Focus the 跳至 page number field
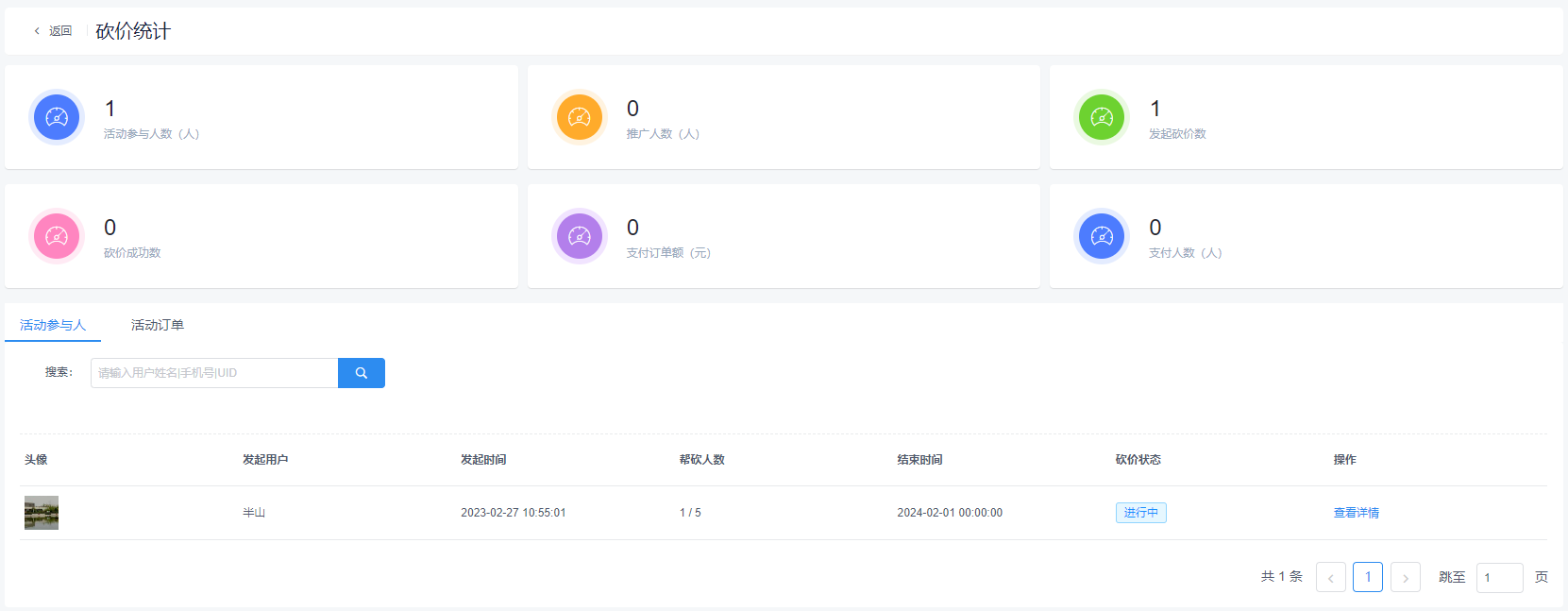Viewport: 1568px width, 611px height. pos(1499,577)
